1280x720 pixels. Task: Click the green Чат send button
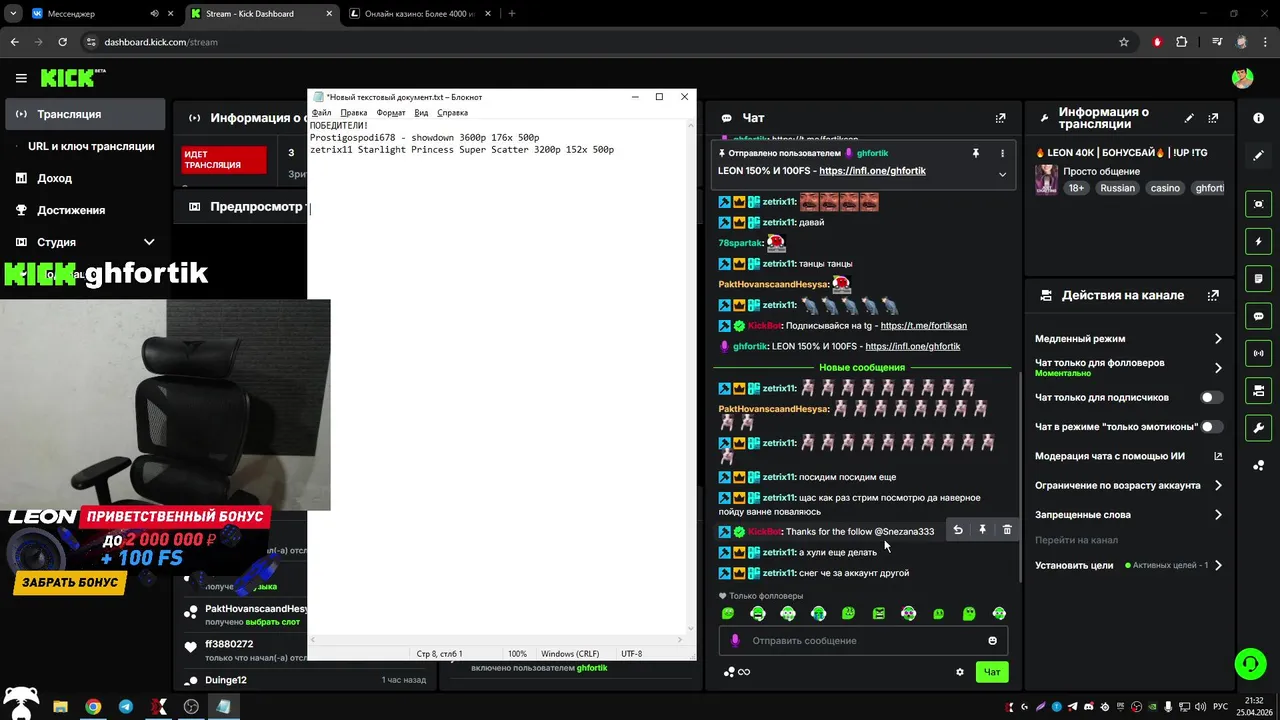pos(992,672)
